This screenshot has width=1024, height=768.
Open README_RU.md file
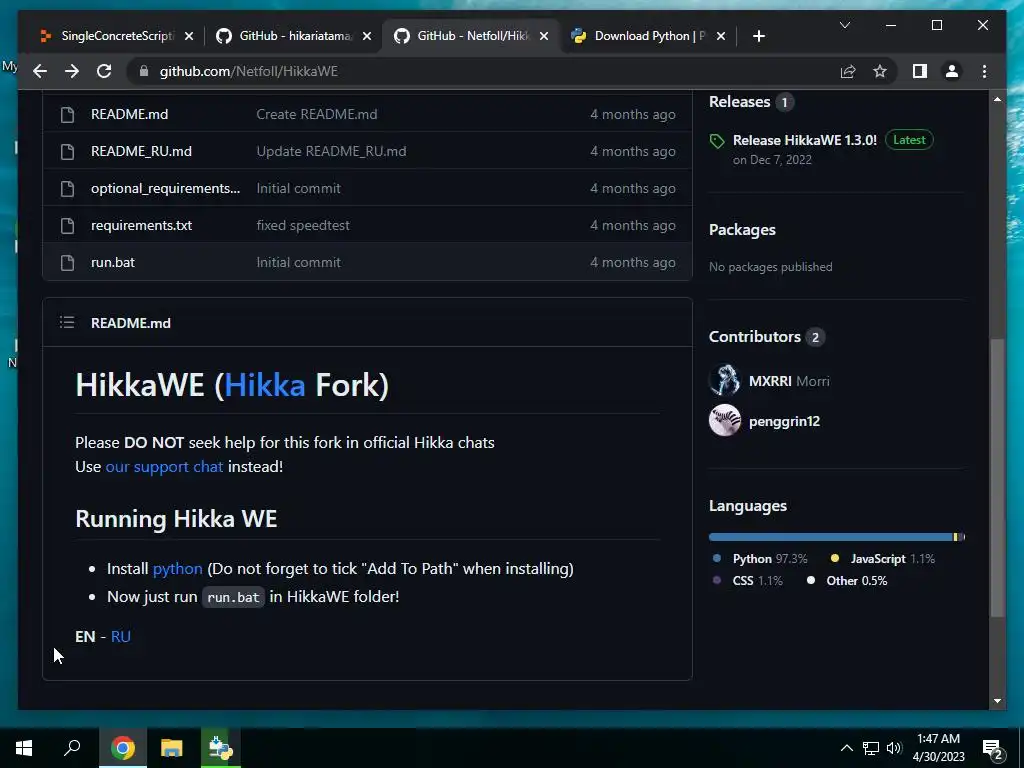pos(141,152)
